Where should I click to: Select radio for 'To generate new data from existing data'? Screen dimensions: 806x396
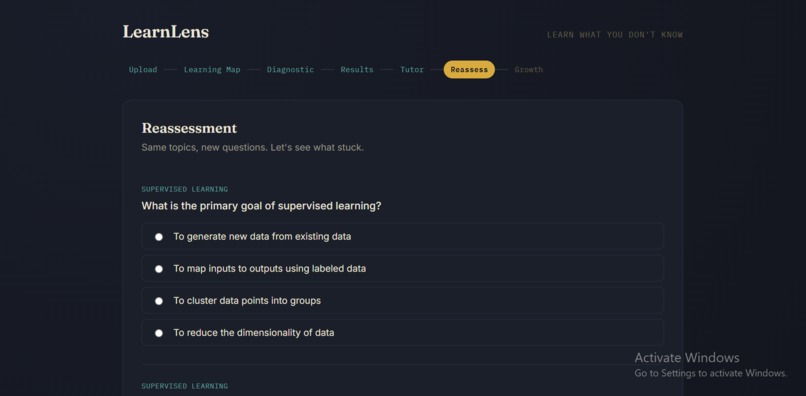pos(159,237)
